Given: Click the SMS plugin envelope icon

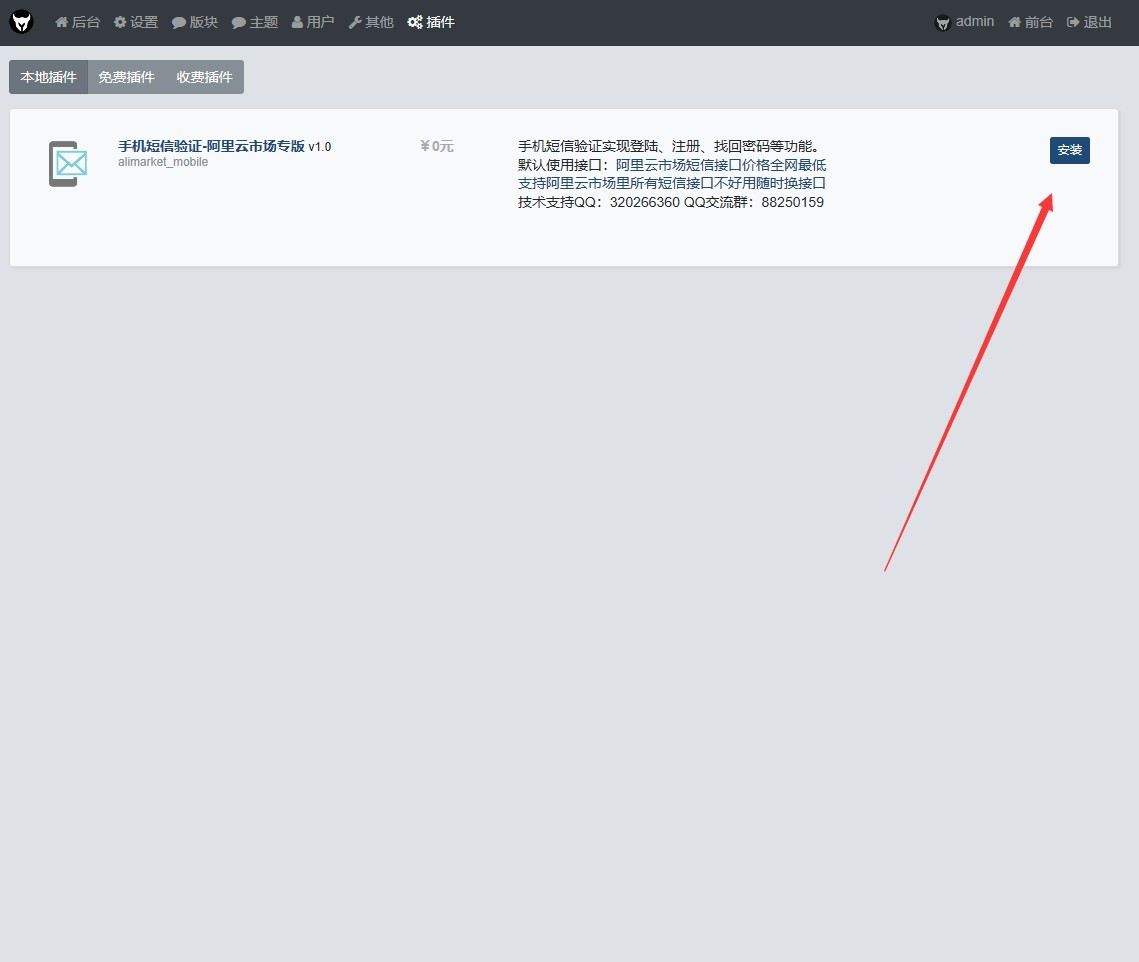Looking at the screenshot, I should pyautogui.click(x=68, y=163).
